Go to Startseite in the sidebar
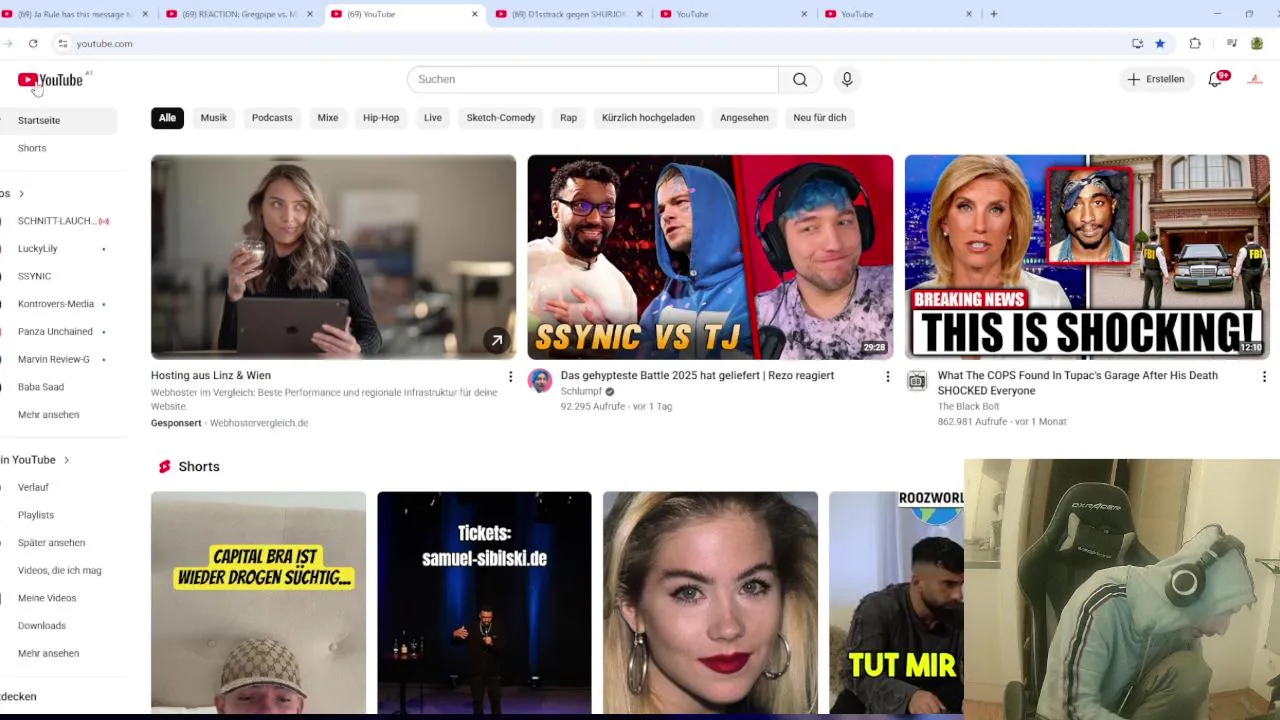Image resolution: width=1280 pixels, height=720 pixels. tap(39, 121)
